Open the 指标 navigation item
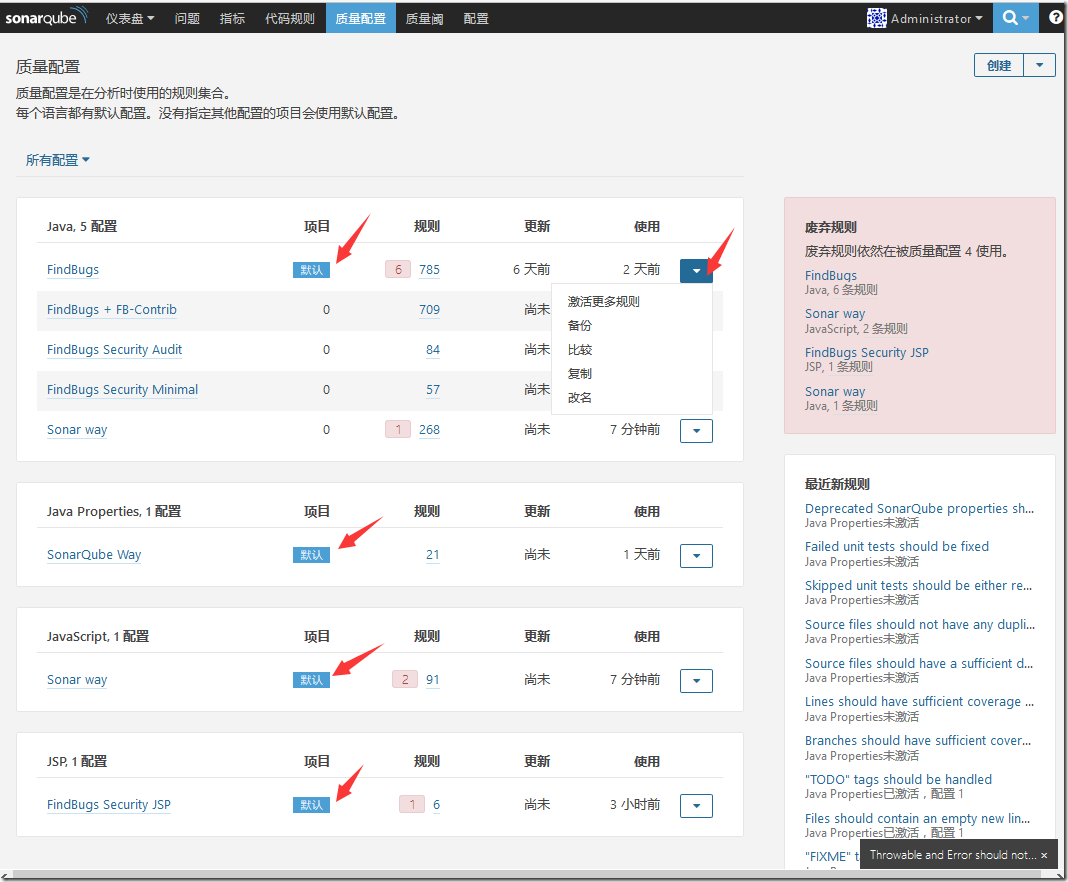 click(x=232, y=18)
